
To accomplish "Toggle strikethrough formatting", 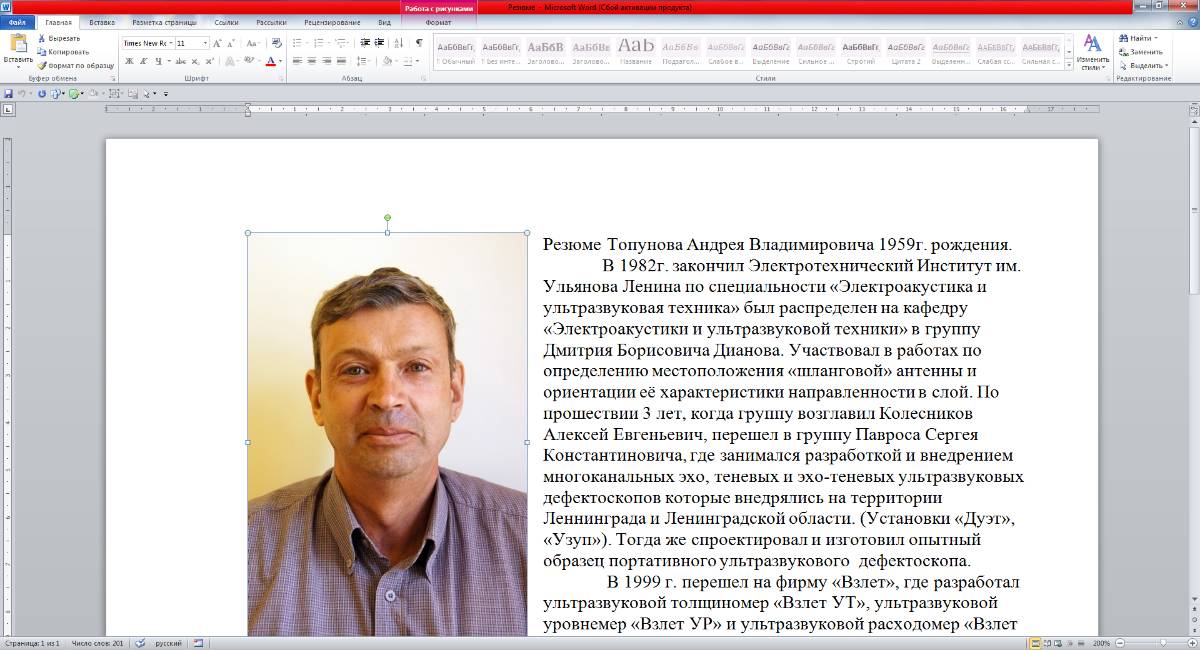I will (x=178, y=61).
